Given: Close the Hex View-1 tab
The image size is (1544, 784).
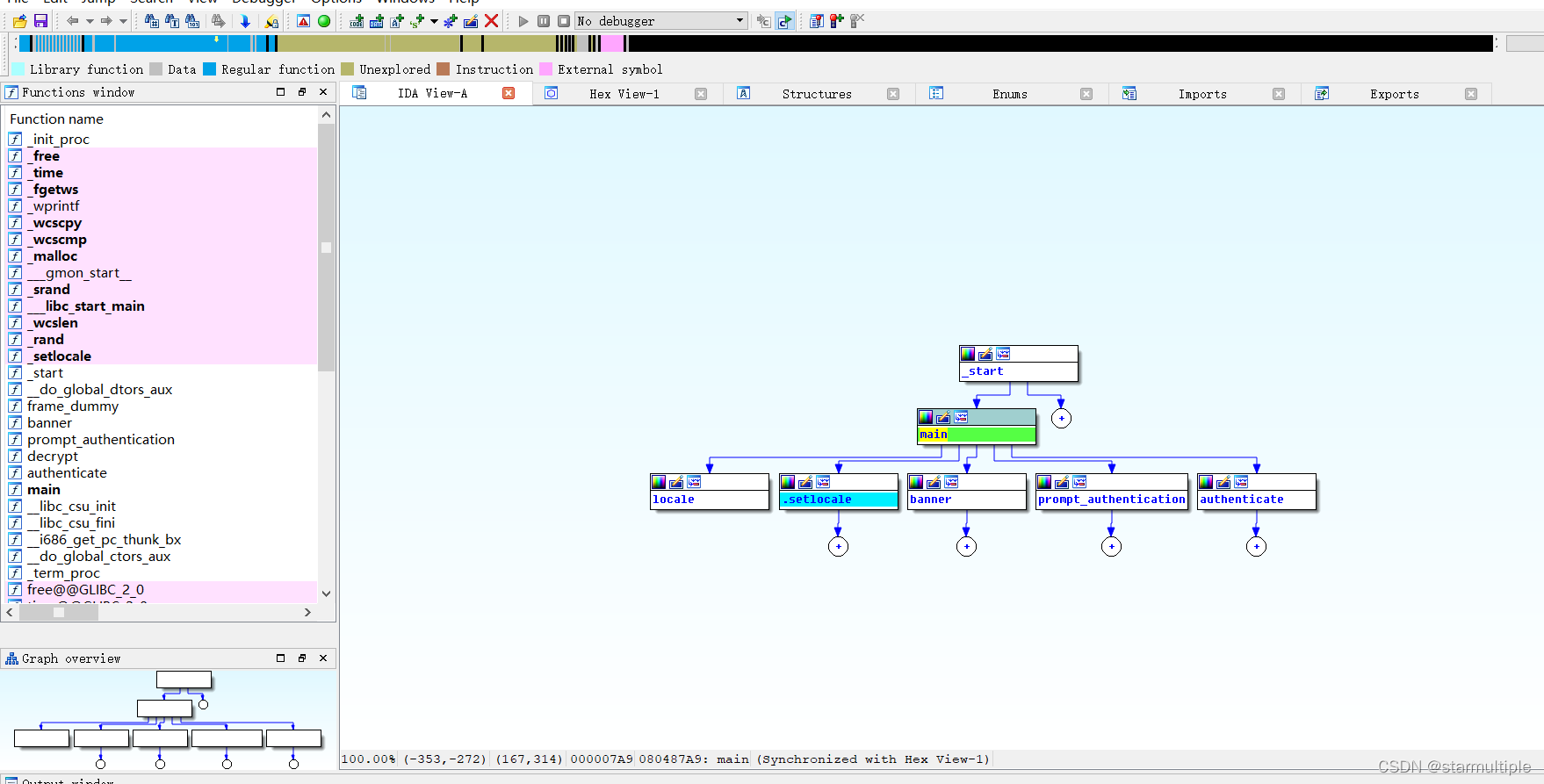Looking at the screenshot, I should (x=701, y=94).
